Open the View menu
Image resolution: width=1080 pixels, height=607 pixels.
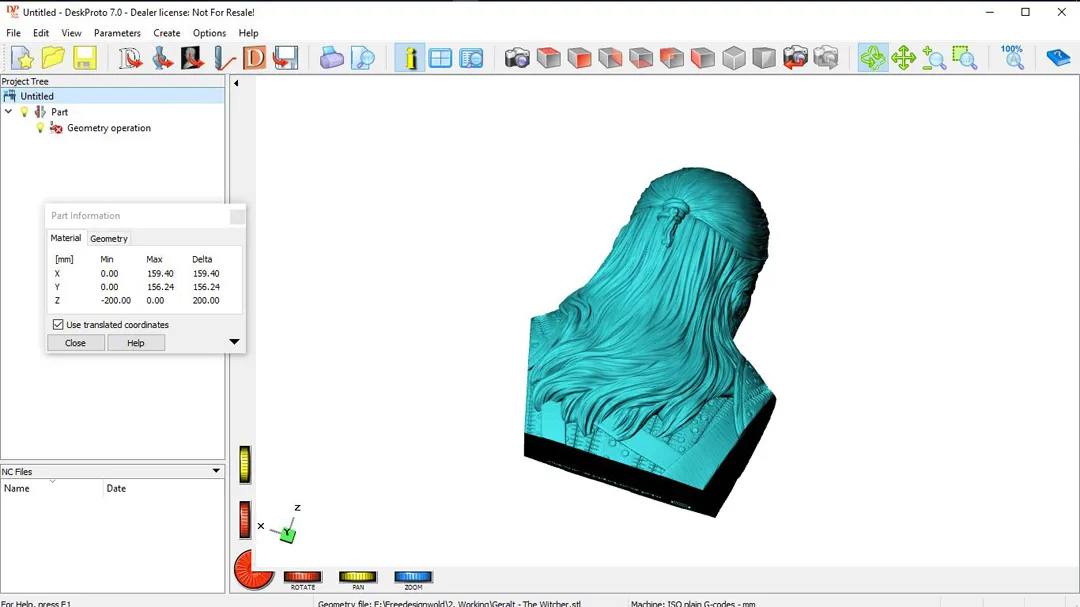71,33
